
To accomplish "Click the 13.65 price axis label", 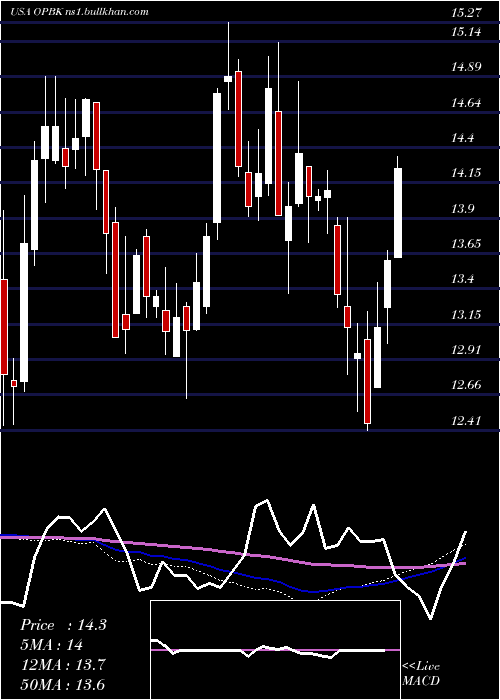I will [x=466, y=244].
